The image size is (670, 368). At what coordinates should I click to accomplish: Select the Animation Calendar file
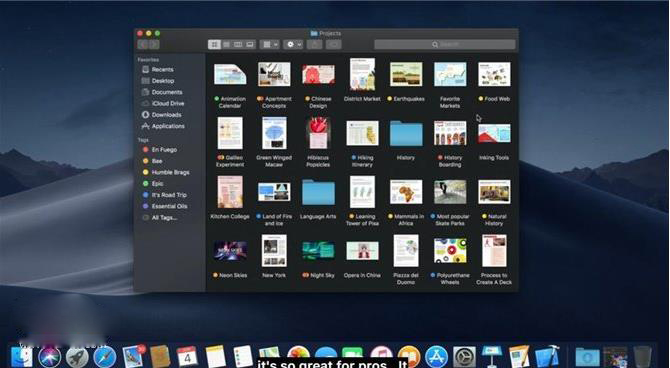click(230, 74)
